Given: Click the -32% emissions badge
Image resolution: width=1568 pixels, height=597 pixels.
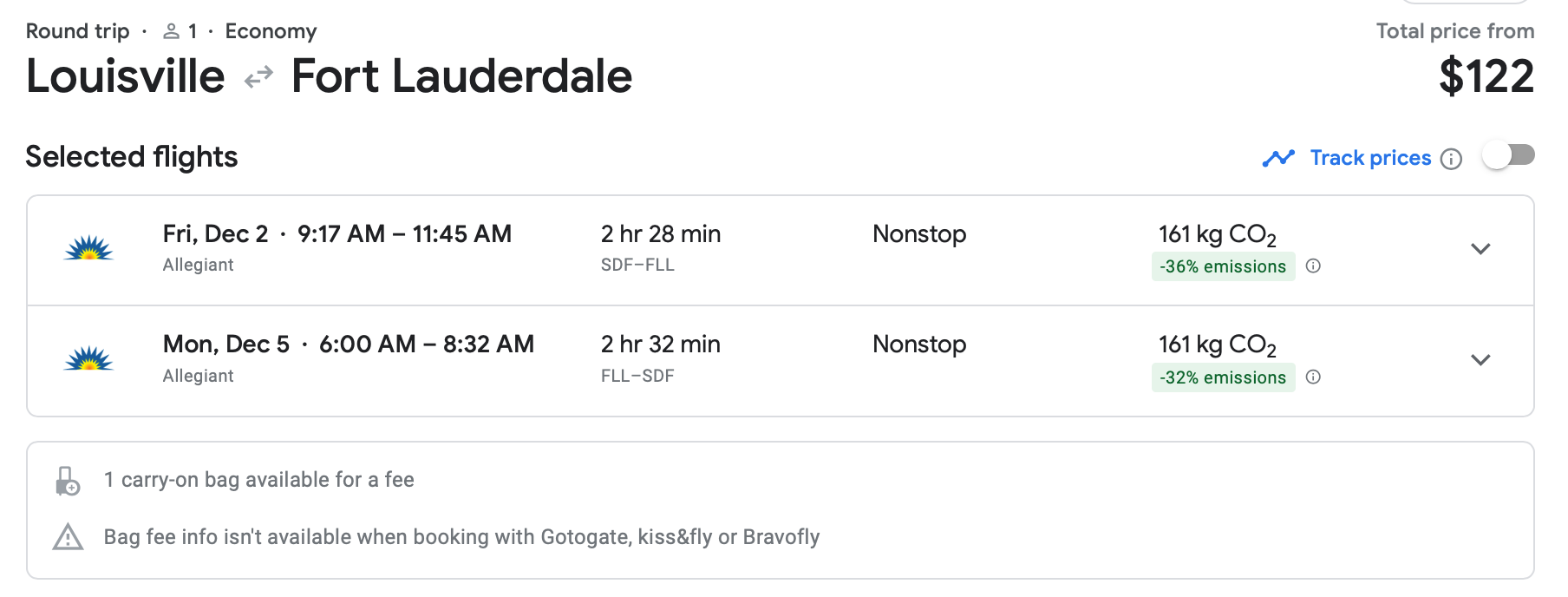Looking at the screenshot, I should click(x=1223, y=377).
